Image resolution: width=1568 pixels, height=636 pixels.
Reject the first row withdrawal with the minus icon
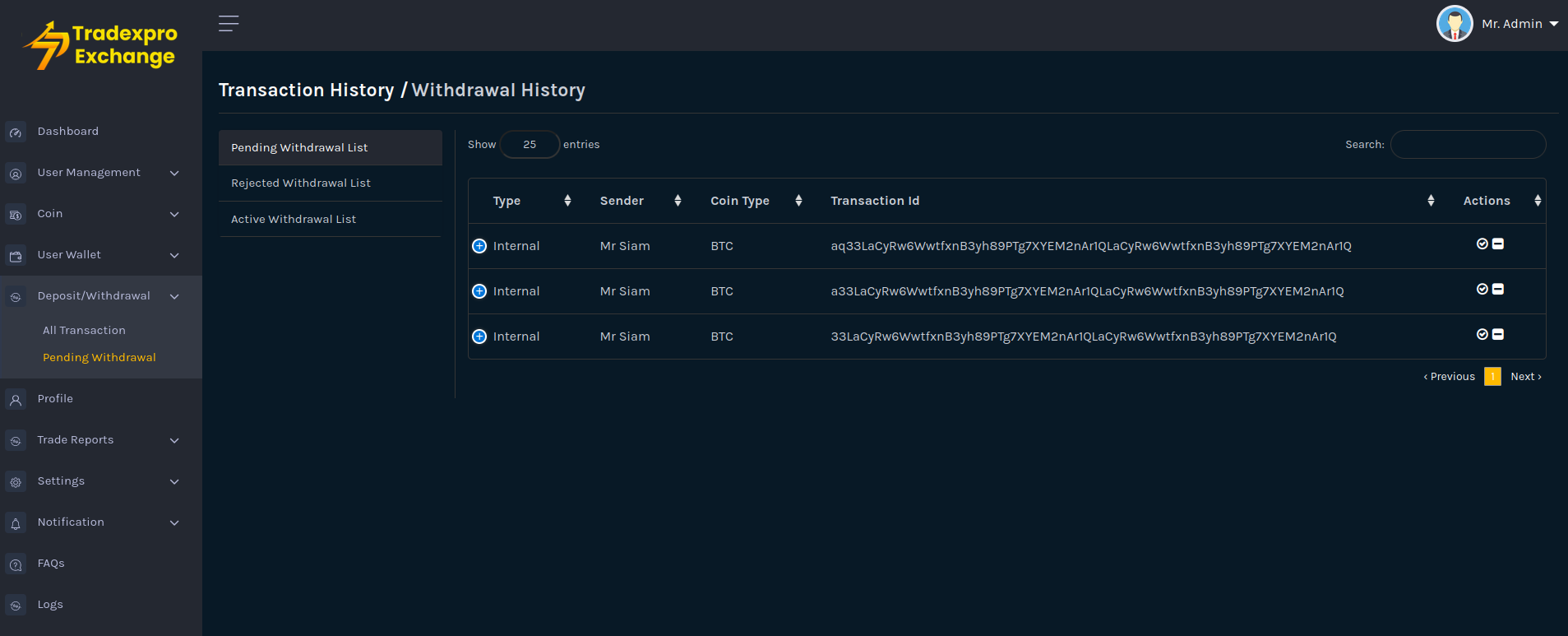click(1498, 244)
